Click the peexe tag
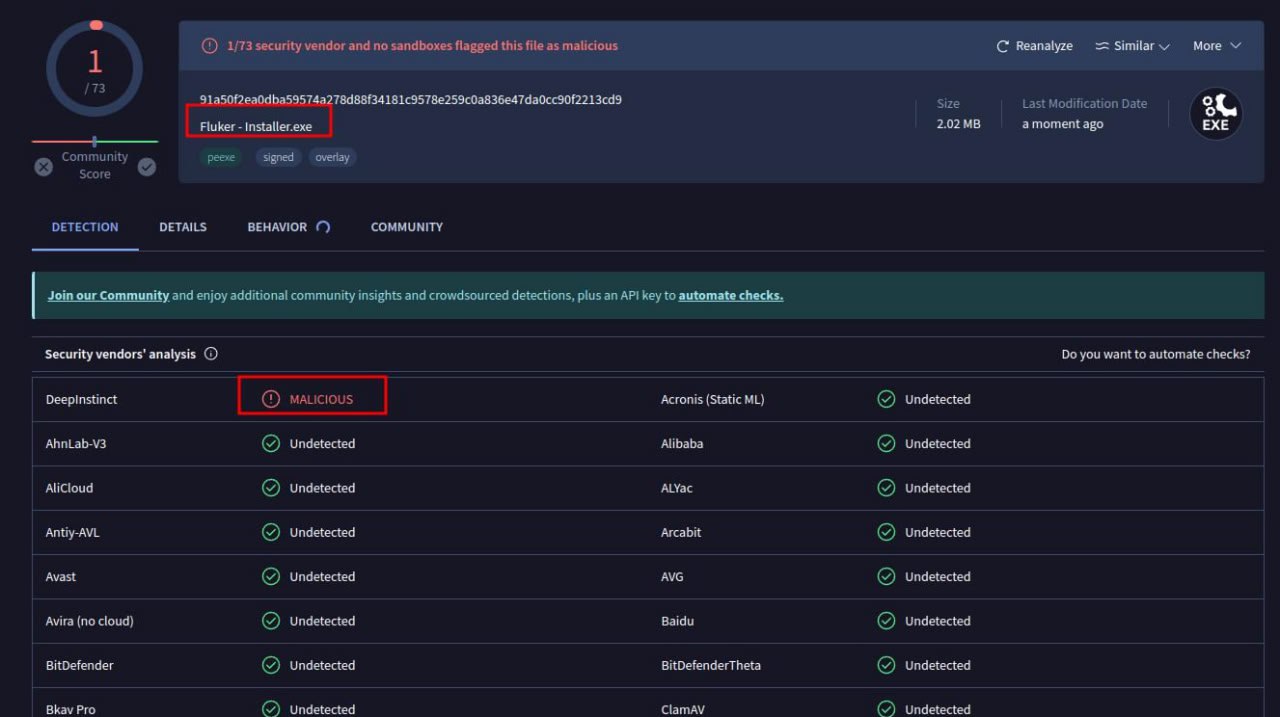This screenshot has width=1280, height=717. coord(219,157)
